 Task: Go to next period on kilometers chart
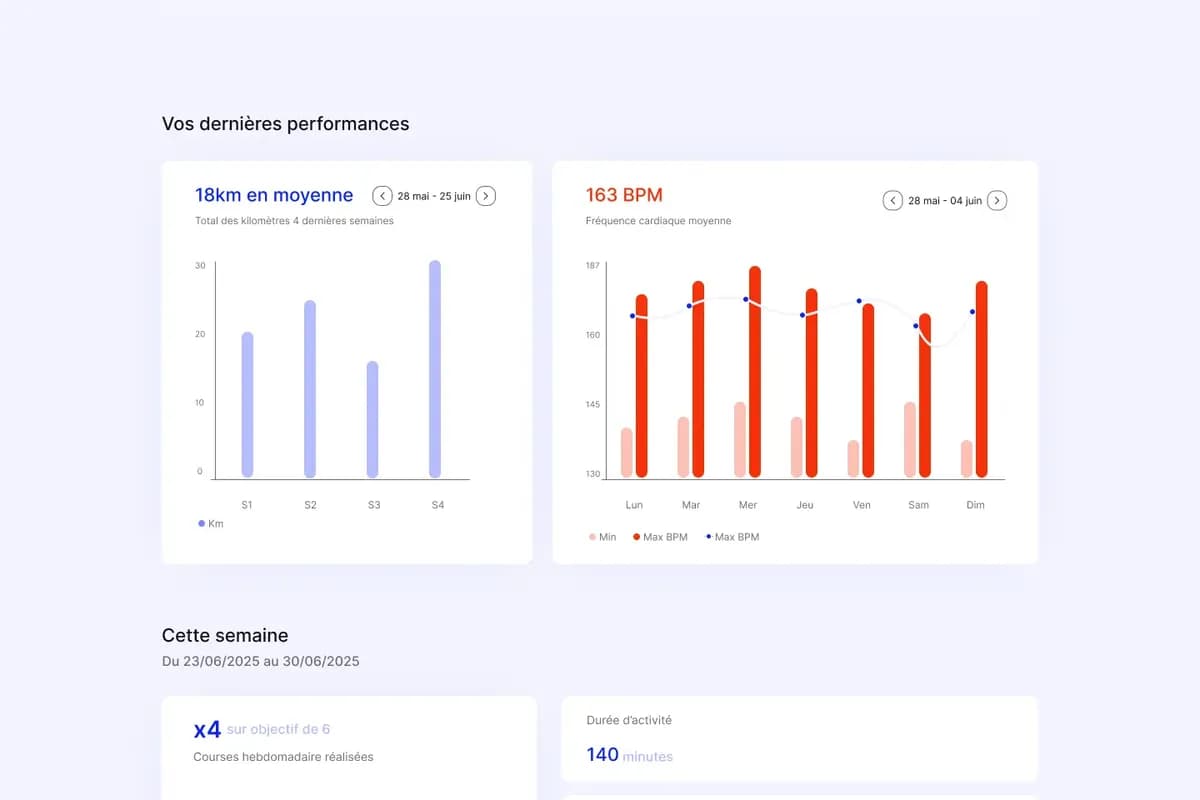coord(486,196)
